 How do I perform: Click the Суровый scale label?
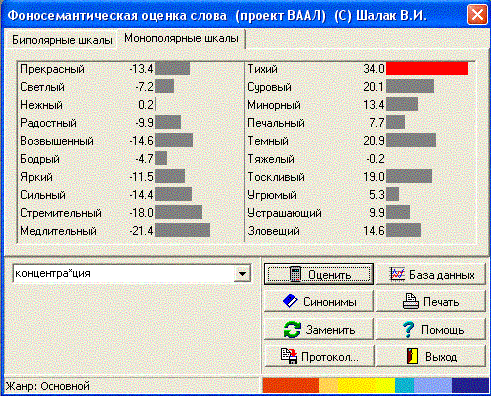click(x=269, y=87)
